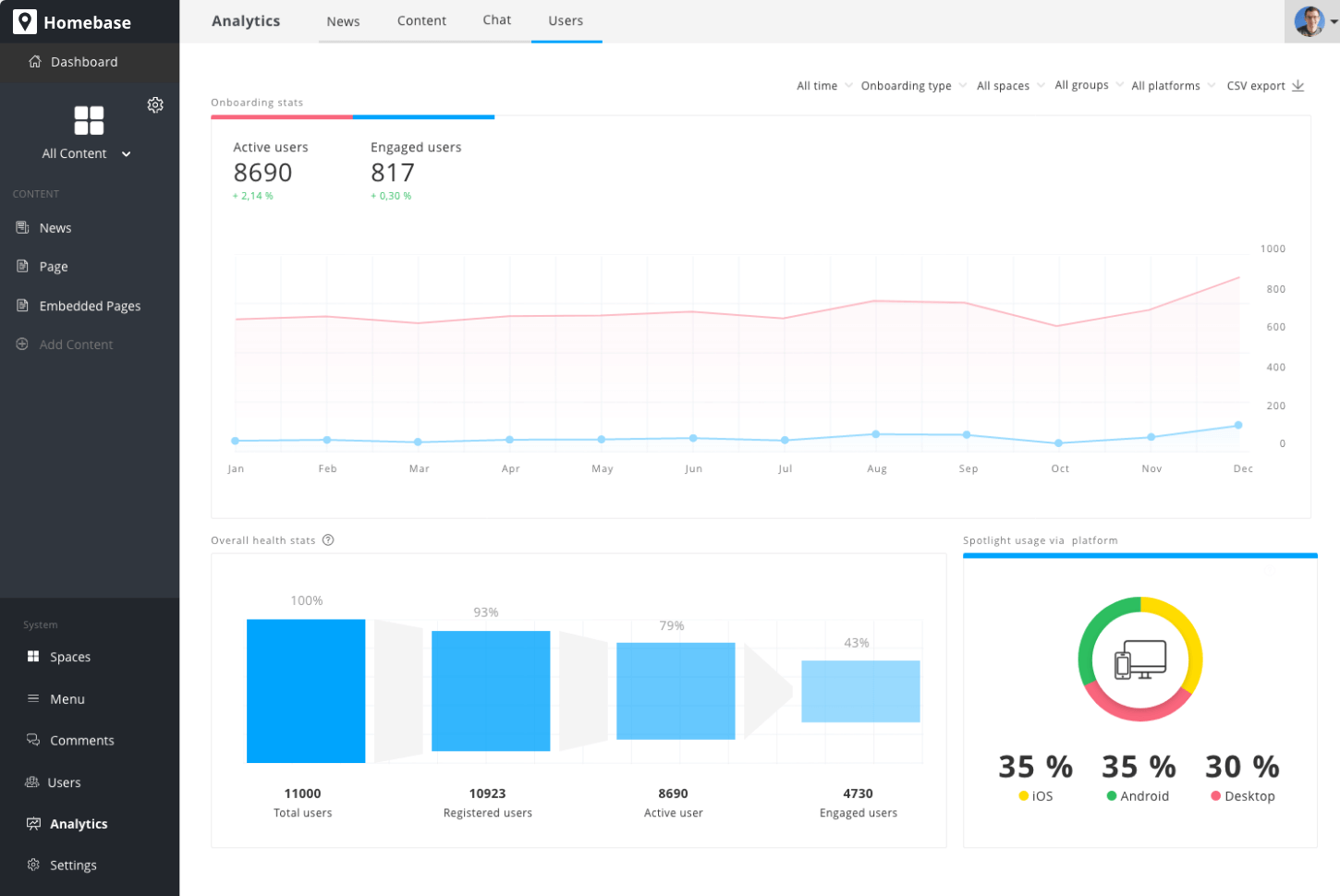
Task: Open the All spaces dropdown
Action: [x=1010, y=86]
